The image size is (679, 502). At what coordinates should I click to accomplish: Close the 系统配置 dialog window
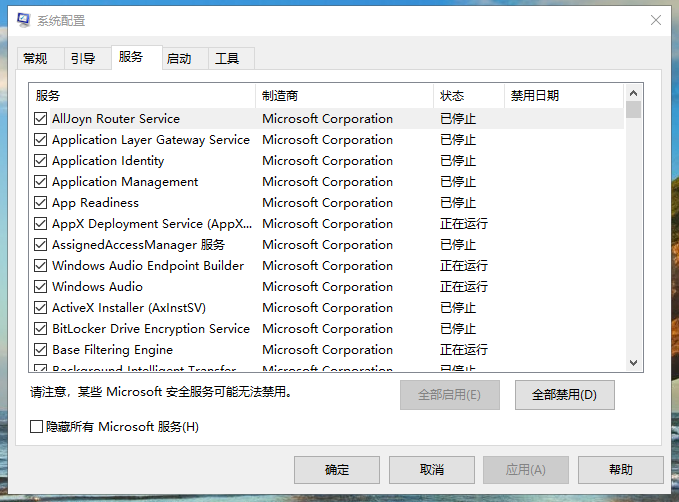click(656, 20)
